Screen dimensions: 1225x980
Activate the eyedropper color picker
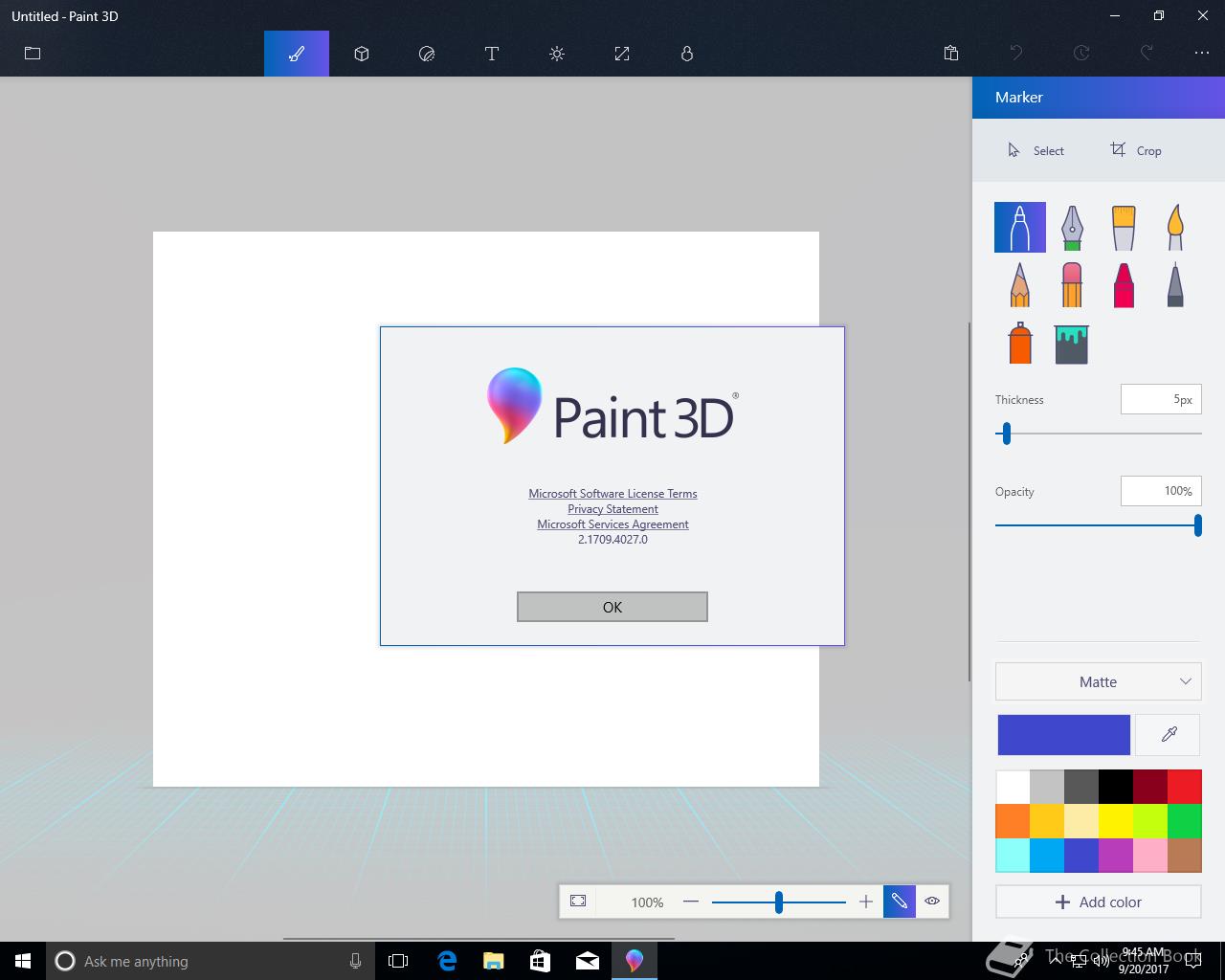[x=1169, y=735]
